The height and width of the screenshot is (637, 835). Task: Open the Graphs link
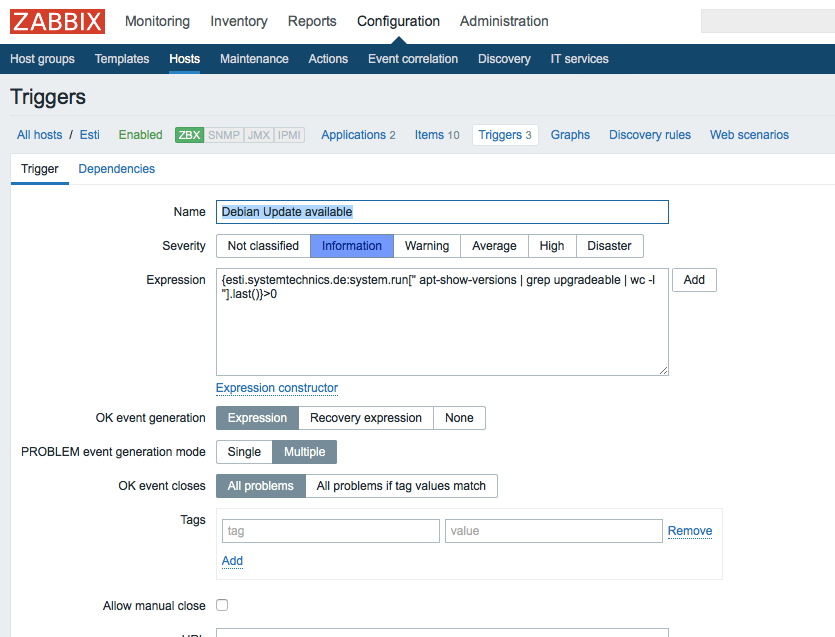[570, 135]
